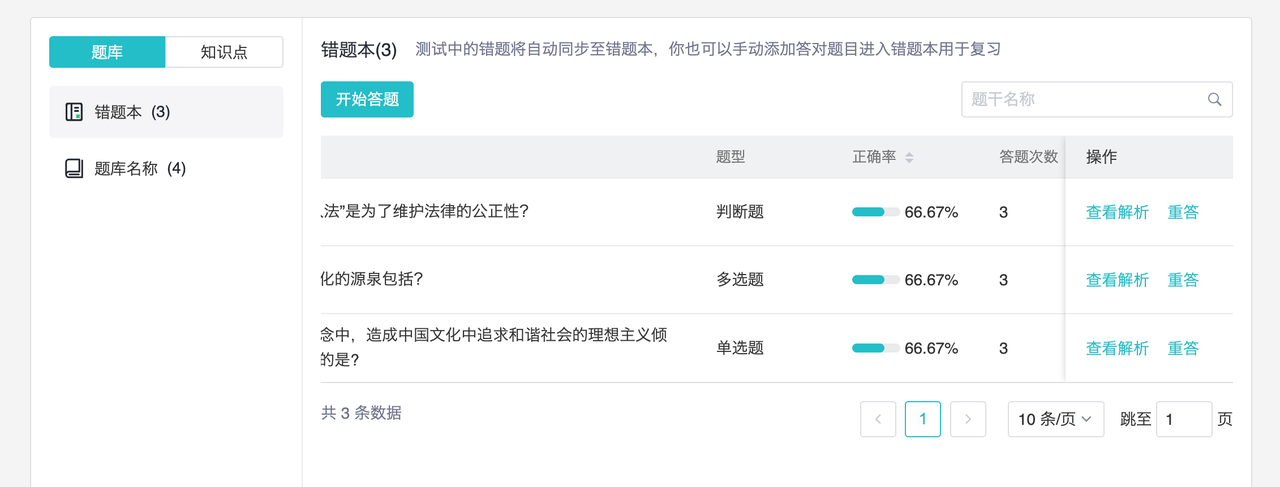The width and height of the screenshot is (1280, 487).
Task: Click 查看解析 for the 判断题 row
Action: [1117, 212]
